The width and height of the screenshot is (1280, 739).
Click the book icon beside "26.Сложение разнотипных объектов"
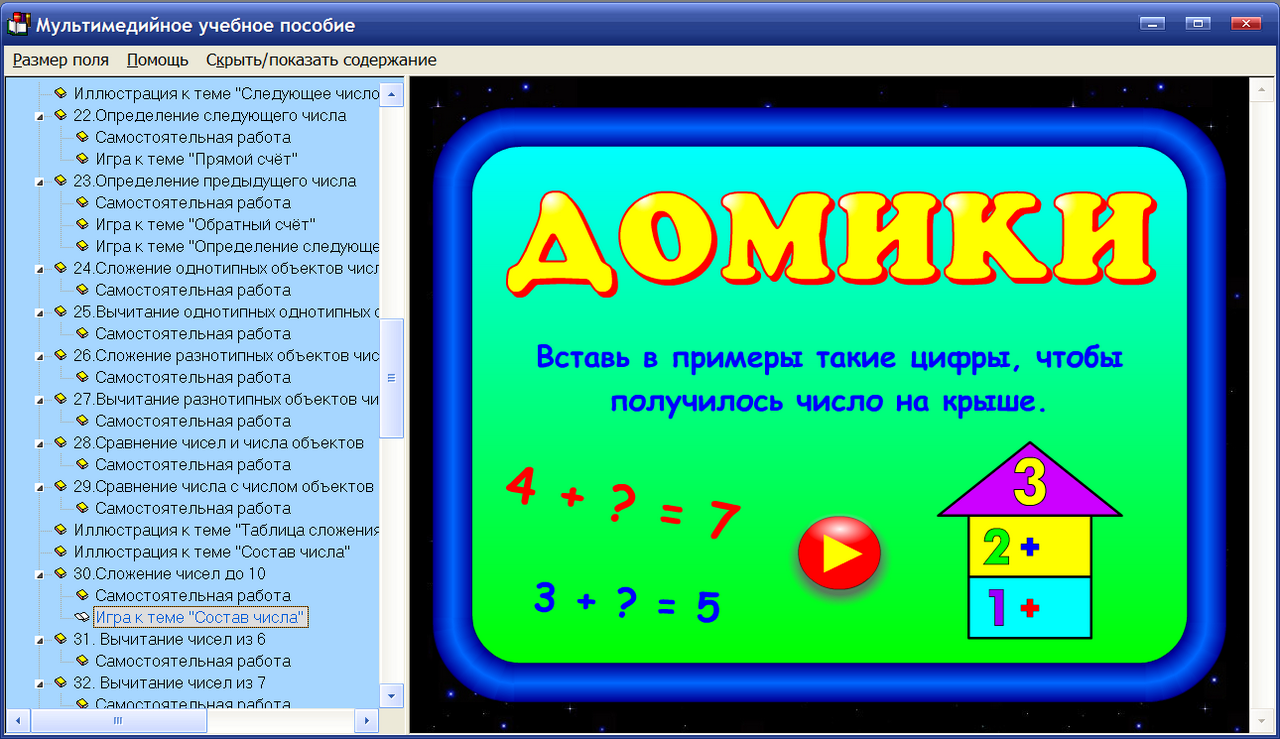click(63, 356)
